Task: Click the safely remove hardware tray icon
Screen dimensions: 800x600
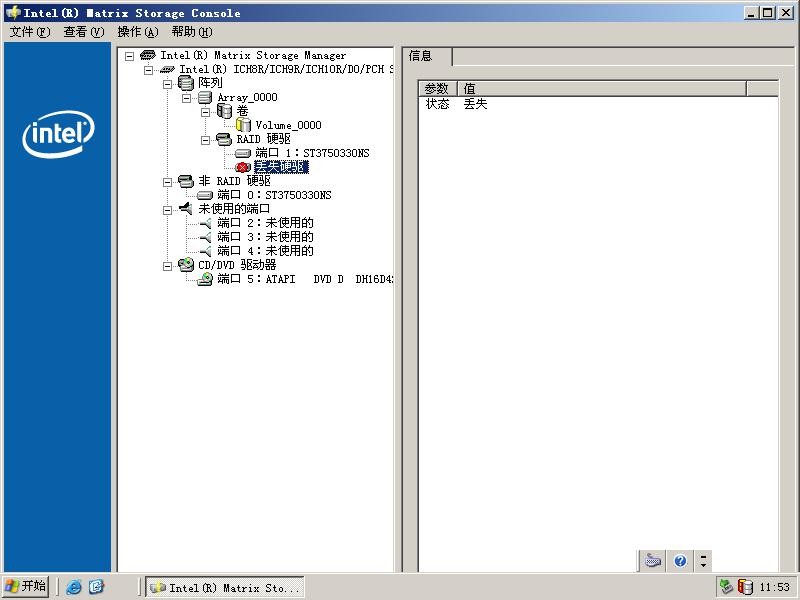Action: click(x=726, y=587)
